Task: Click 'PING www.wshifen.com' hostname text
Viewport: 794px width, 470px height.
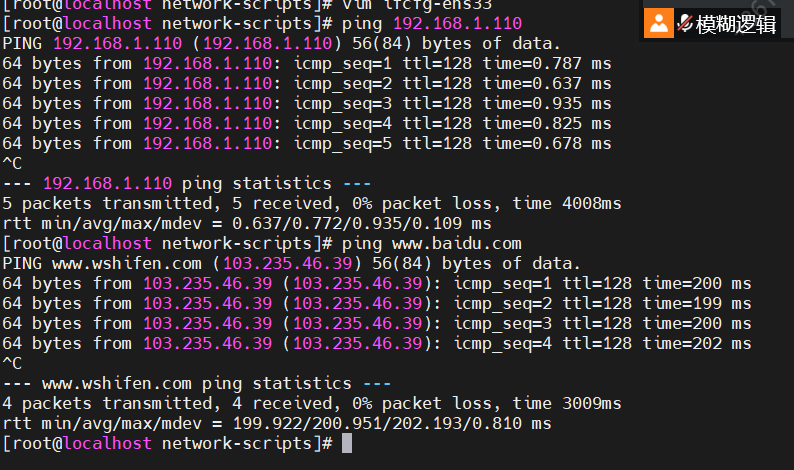Action: click(x=102, y=263)
